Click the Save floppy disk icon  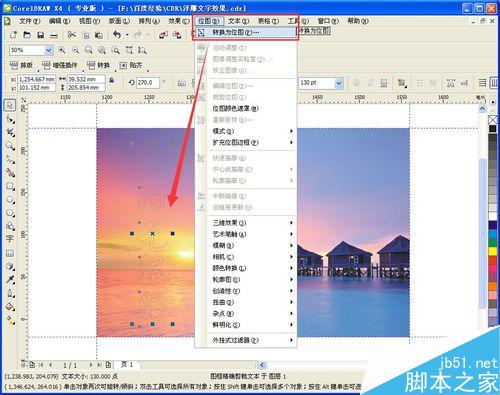pos(40,35)
